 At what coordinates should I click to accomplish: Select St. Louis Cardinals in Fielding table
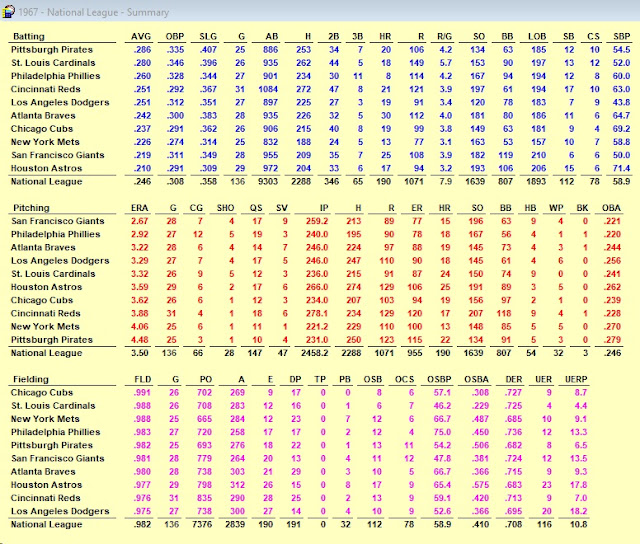click(x=53, y=406)
